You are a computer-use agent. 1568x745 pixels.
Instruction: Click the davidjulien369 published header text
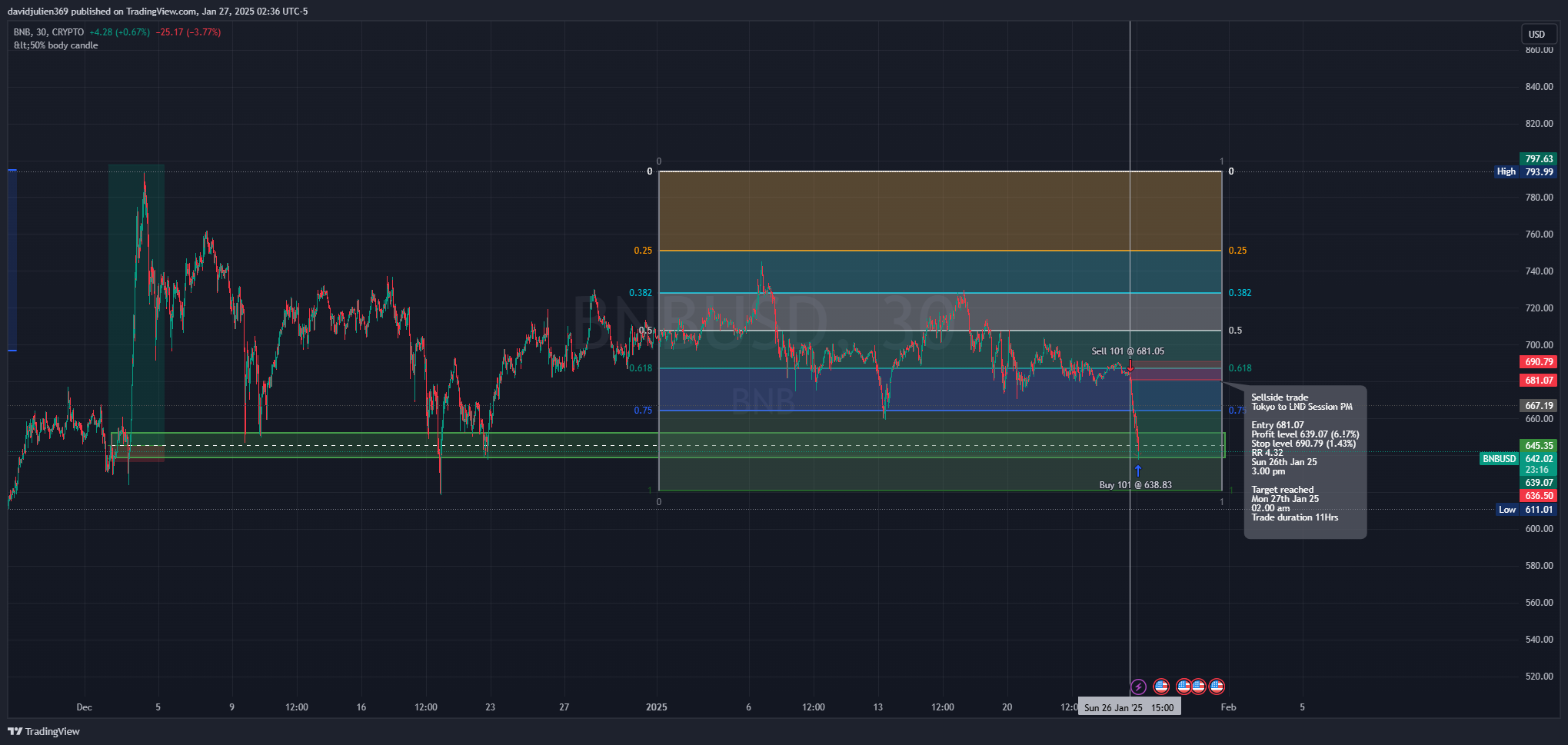158,12
